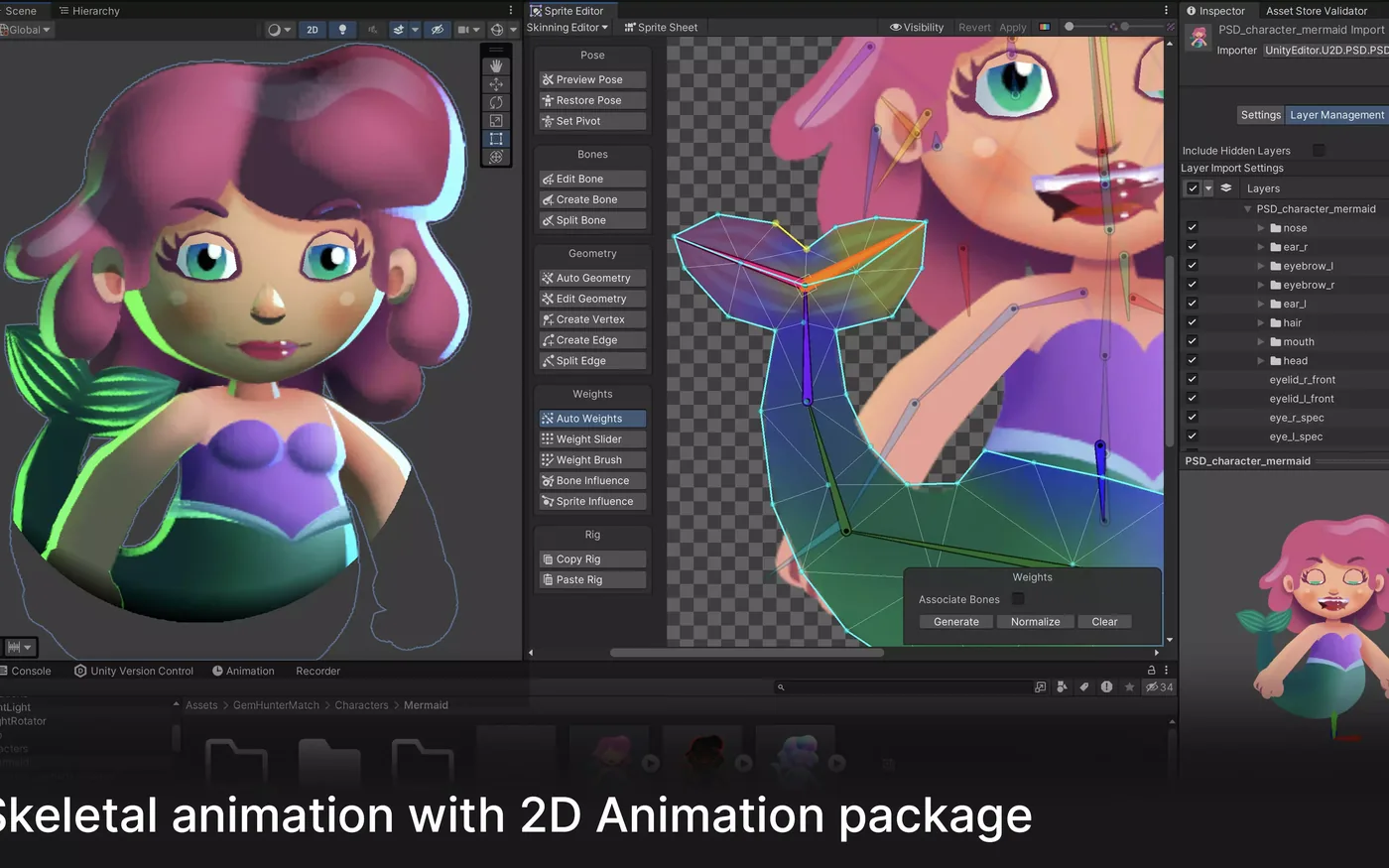1389x868 pixels.
Task: Click the Preview Pose tool
Action: [592, 79]
